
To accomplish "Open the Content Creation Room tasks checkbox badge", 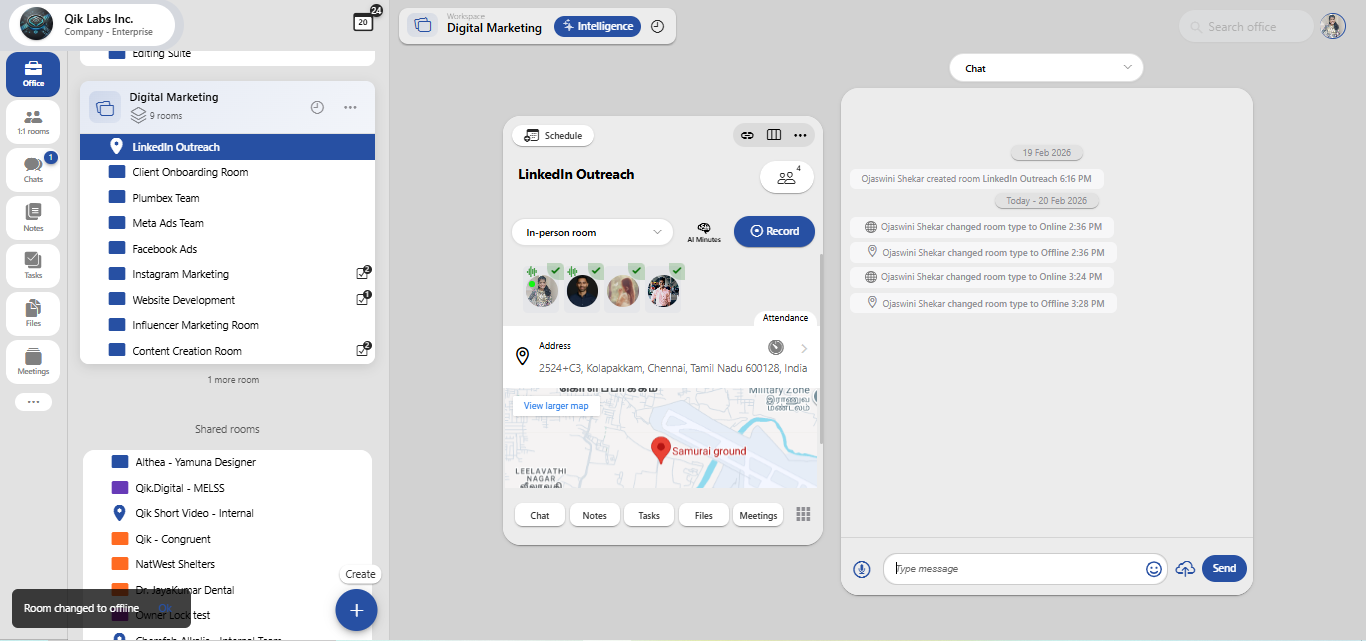I will tap(364, 350).
